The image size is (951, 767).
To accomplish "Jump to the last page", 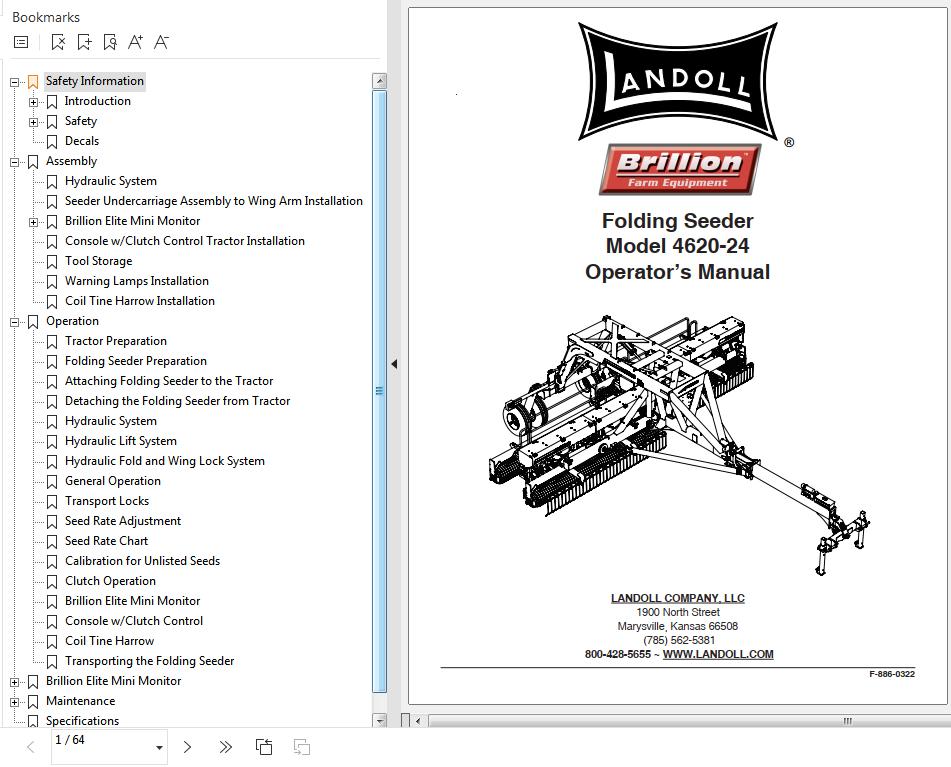I will (x=226, y=747).
